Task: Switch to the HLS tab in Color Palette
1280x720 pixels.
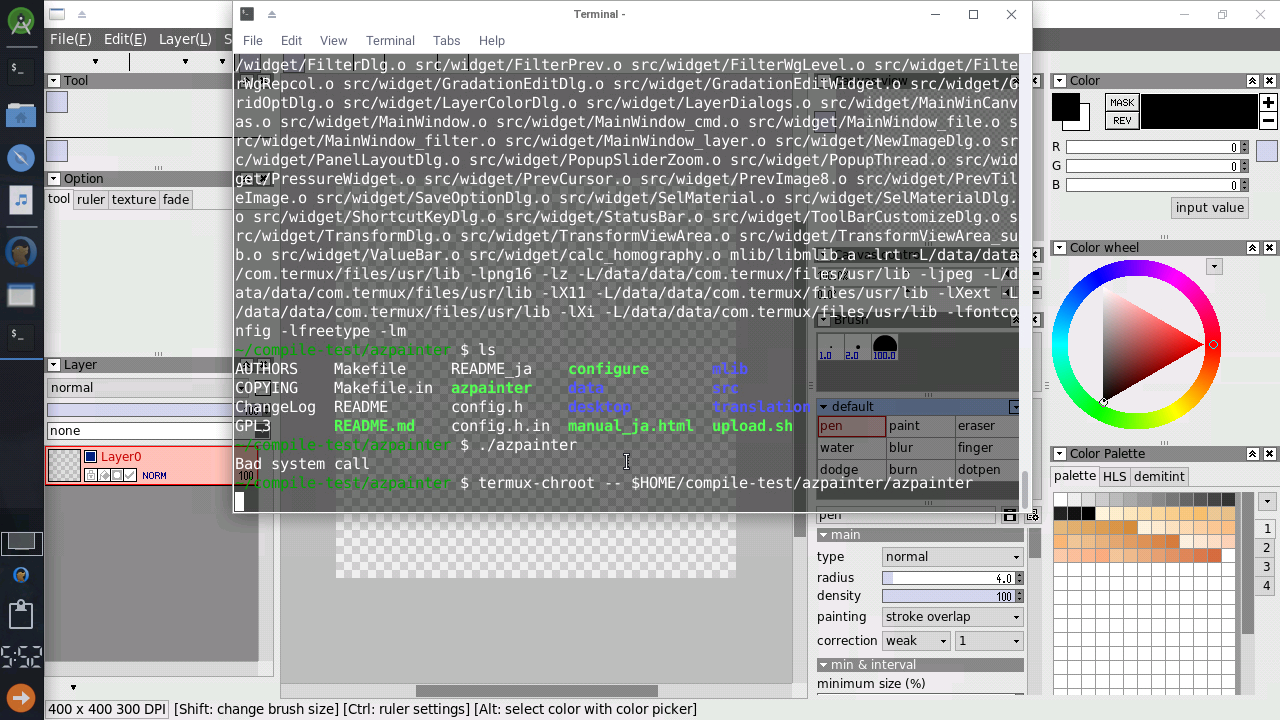Action: click(x=1114, y=477)
